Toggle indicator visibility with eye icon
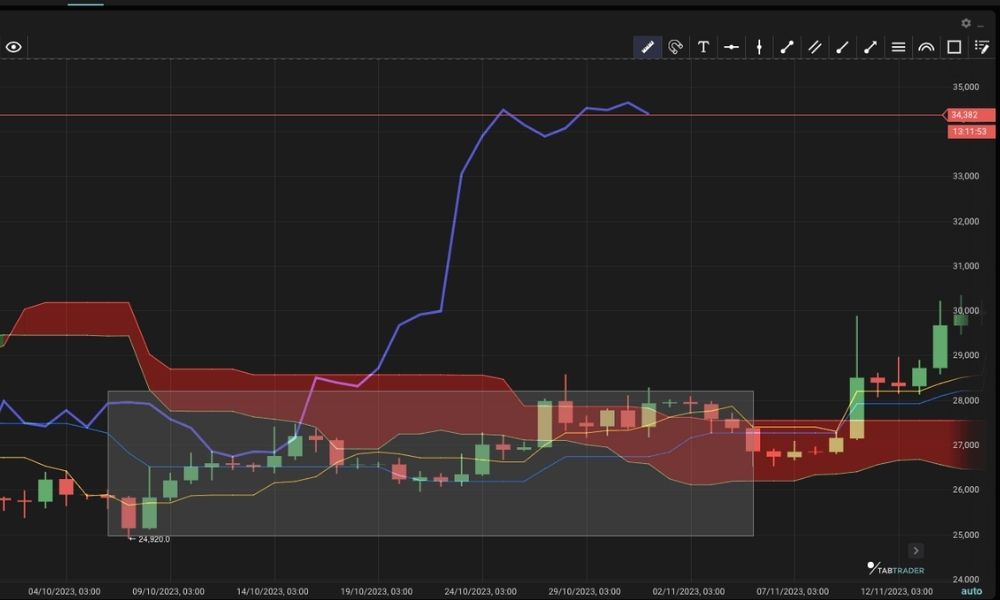This screenshot has height=600, width=1000. [x=14, y=47]
